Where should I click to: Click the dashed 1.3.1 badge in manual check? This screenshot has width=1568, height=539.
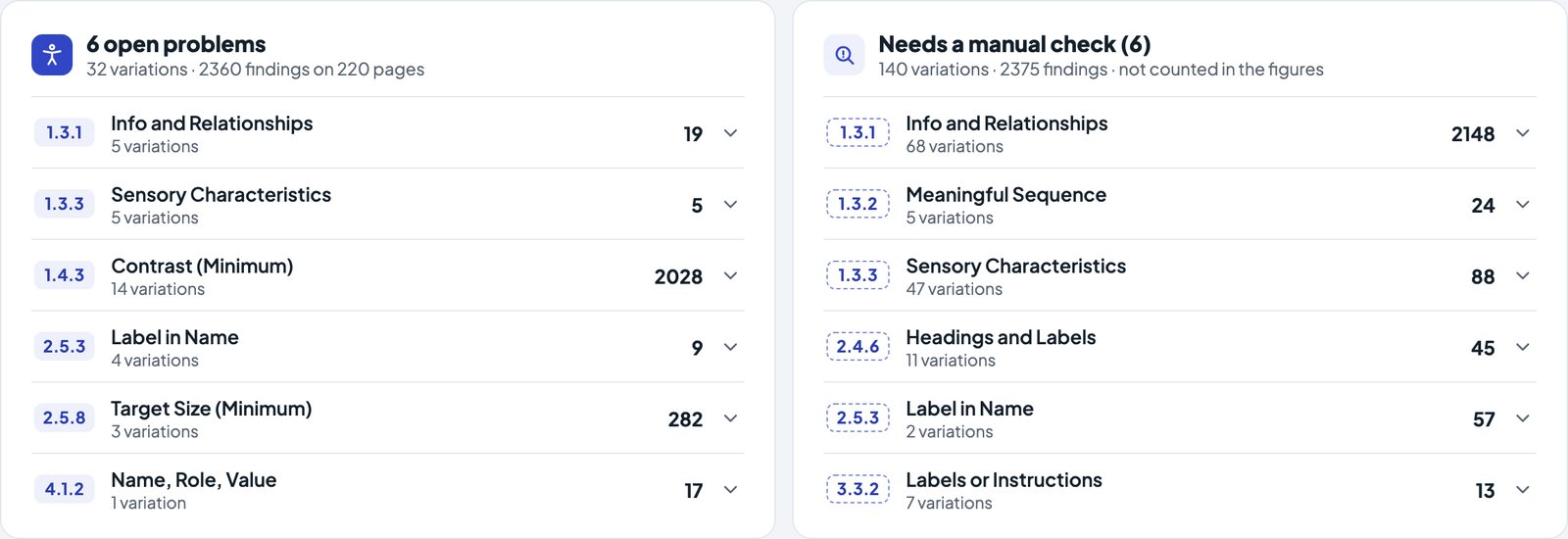tap(857, 132)
